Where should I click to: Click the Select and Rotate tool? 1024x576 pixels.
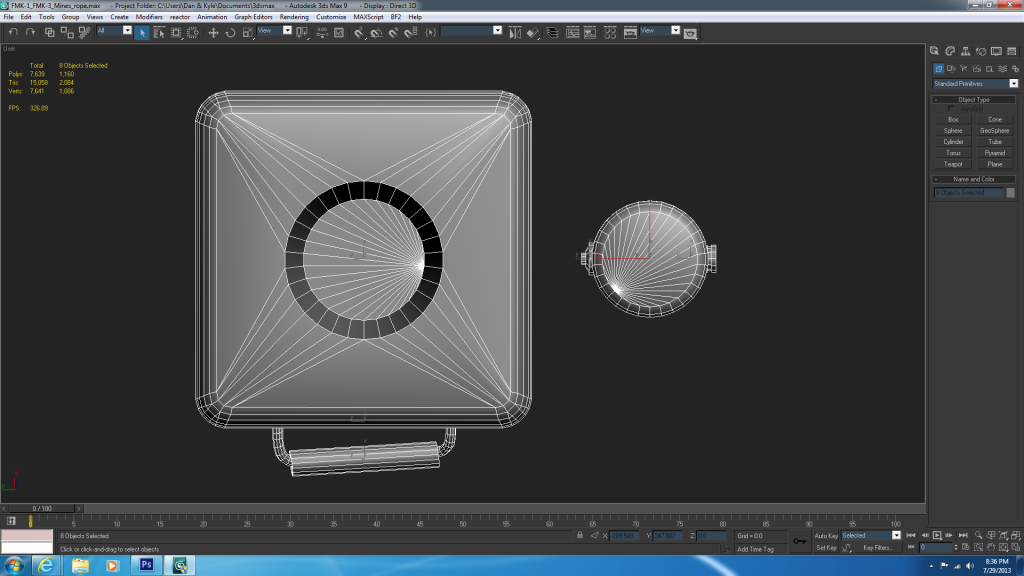pos(230,32)
